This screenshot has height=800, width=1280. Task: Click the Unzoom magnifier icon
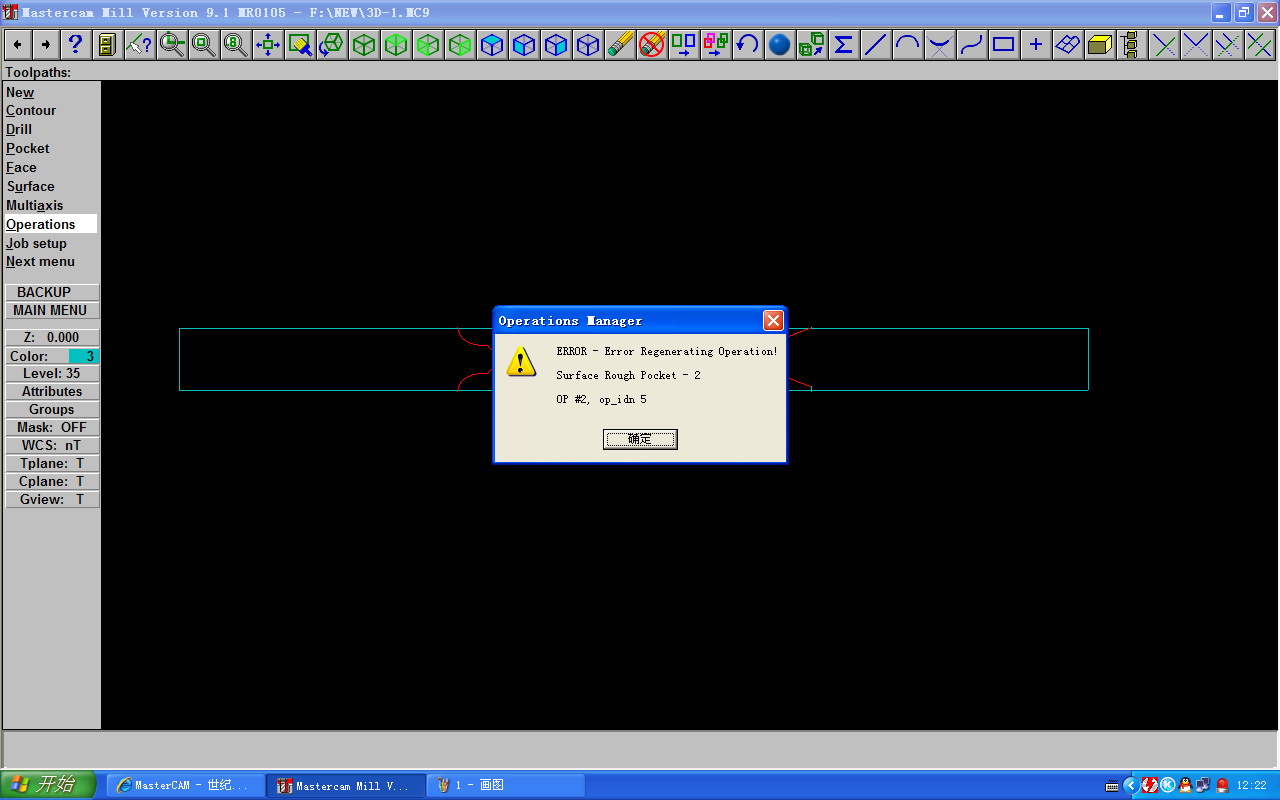click(x=204, y=44)
